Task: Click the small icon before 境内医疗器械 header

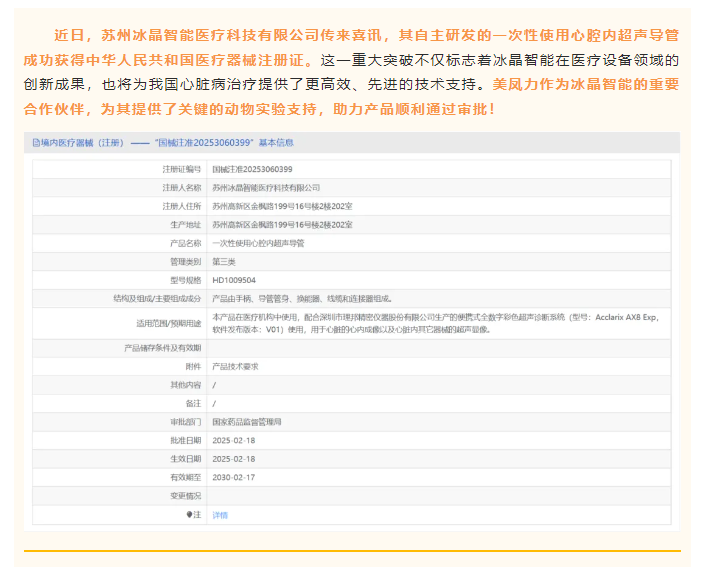Action: click(x=35, y=143)
